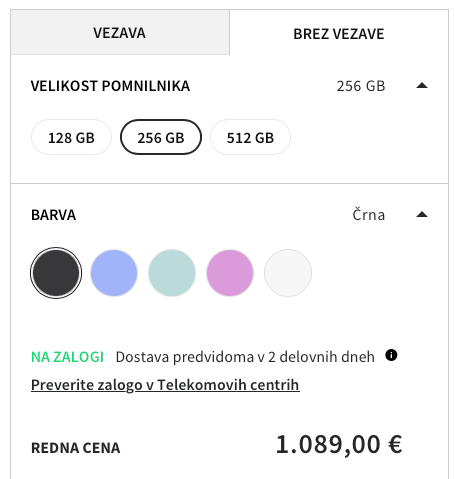455x479 pixels.
Task: Choose the mint green color swatch
Action: tap(172, 273)
